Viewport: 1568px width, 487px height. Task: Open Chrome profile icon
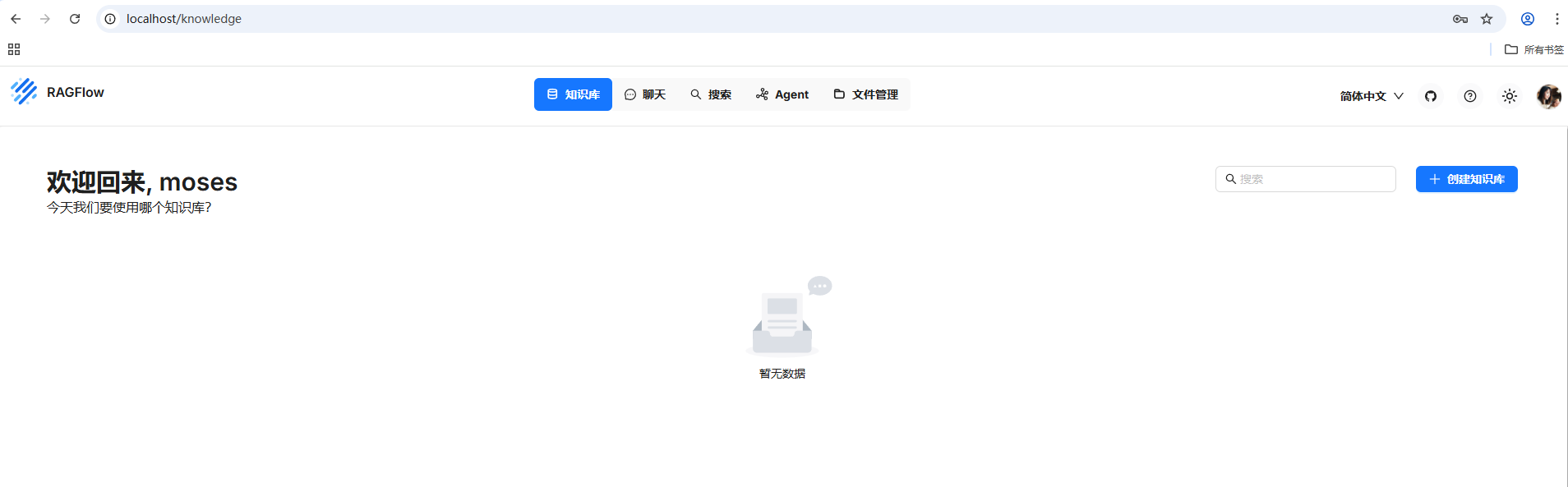click(1528, 19)
